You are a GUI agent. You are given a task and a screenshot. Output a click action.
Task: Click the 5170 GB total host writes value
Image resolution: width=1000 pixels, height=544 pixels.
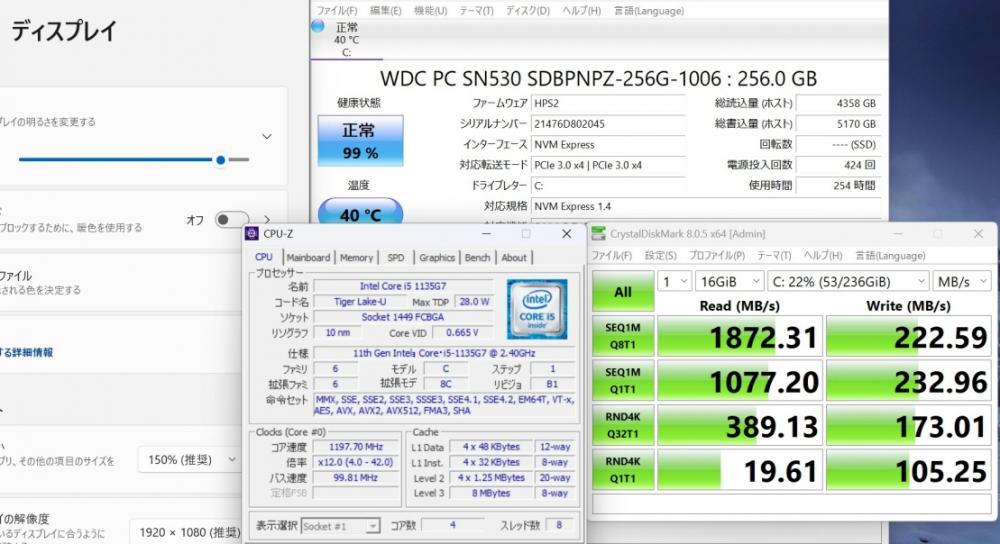(839, 124)
